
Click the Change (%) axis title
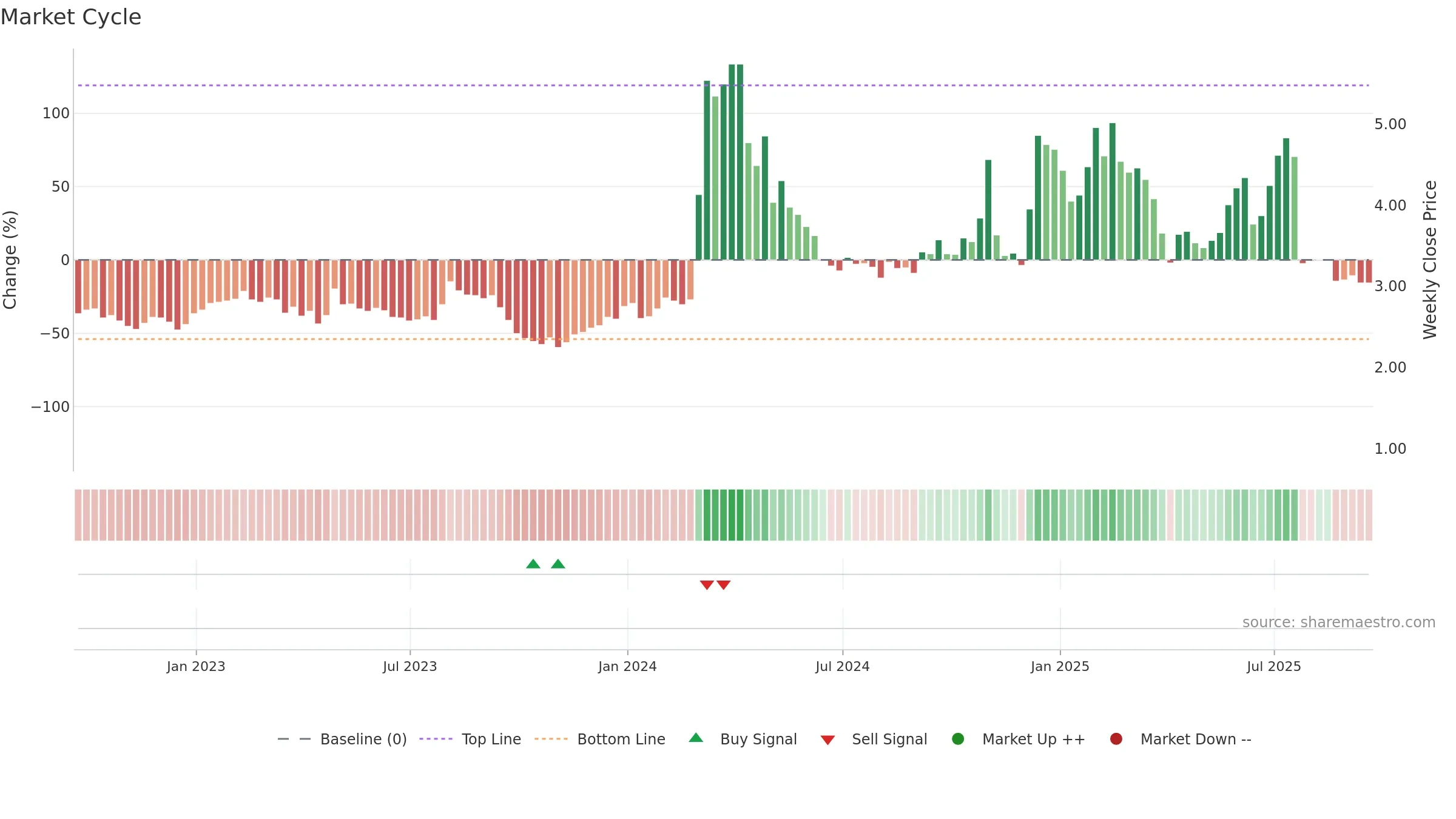pyautogui.click(x=10, y=260)
